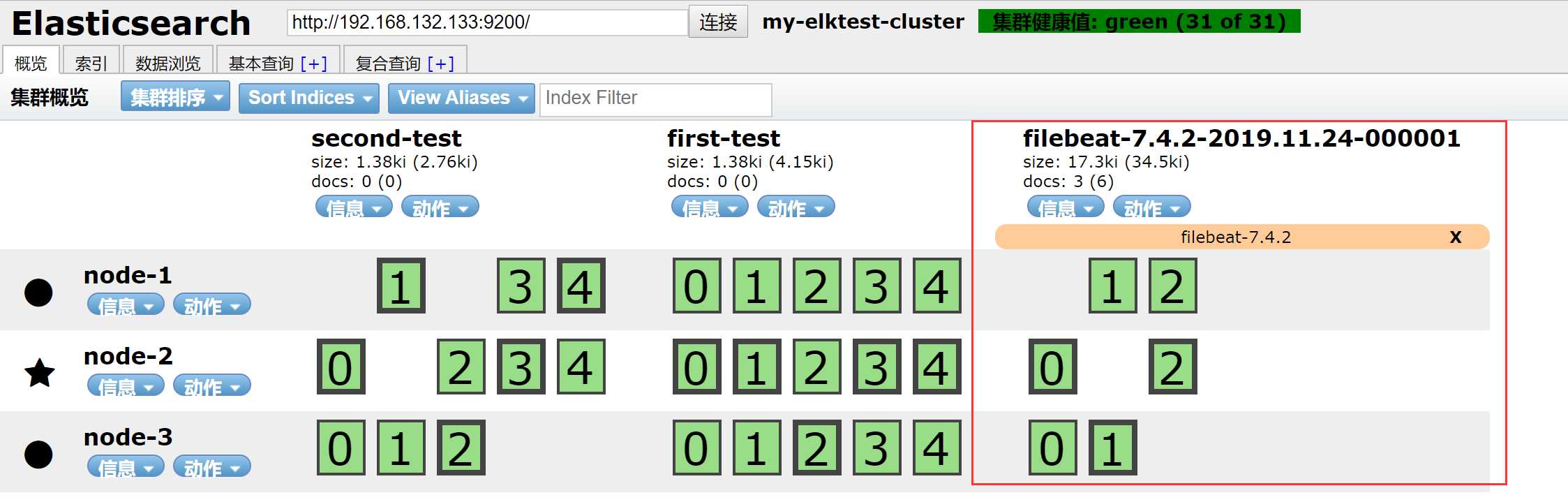Focus the Index Filter input box
The image size is (1568, 502).
click(655, 99)
